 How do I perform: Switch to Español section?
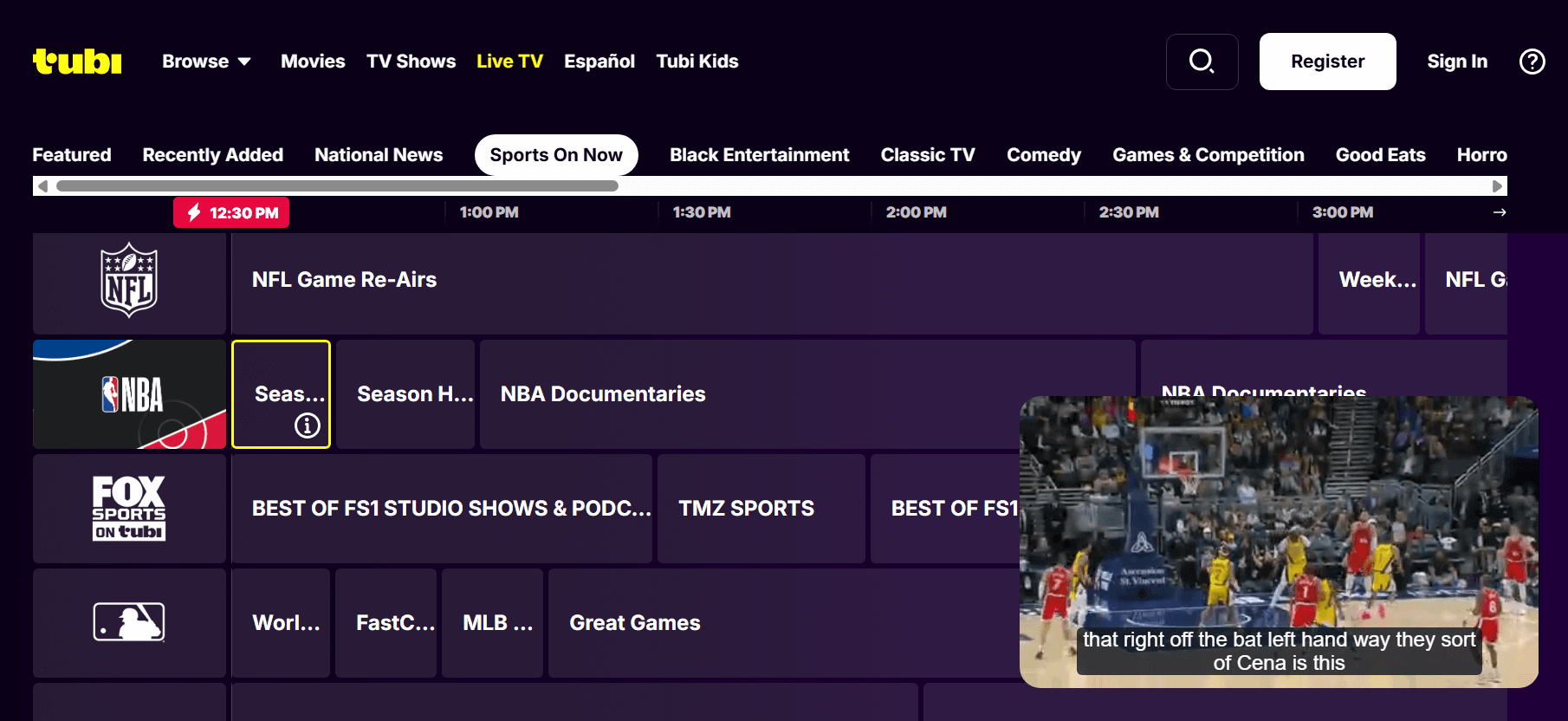click(599, 62)
